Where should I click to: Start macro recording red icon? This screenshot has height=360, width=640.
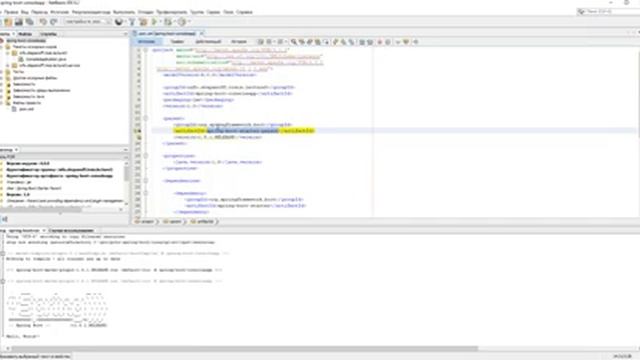point(380,42)
